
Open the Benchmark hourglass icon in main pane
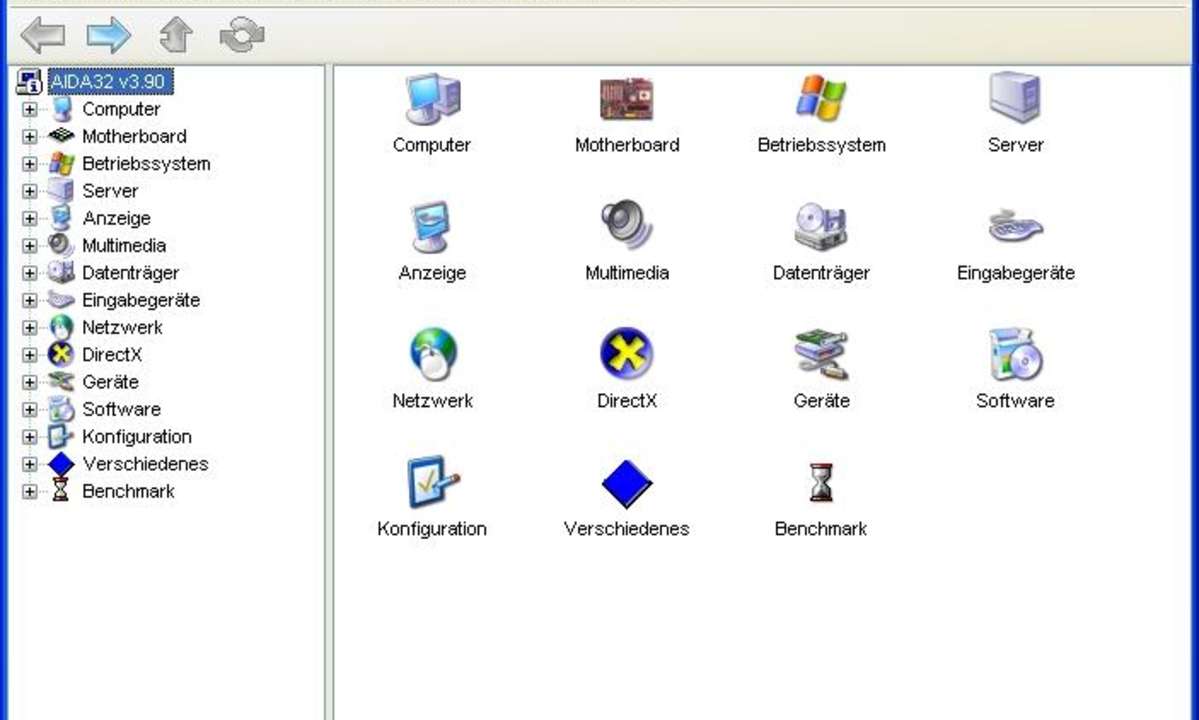(x=821, y=482)
